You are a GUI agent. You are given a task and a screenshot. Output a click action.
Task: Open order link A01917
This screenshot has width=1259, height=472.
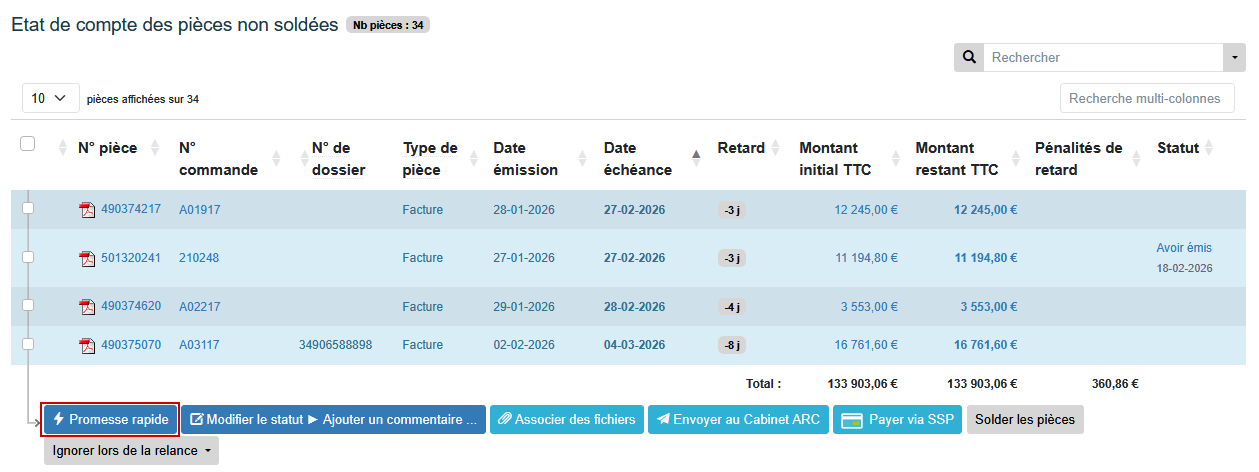tap(199, 210)
